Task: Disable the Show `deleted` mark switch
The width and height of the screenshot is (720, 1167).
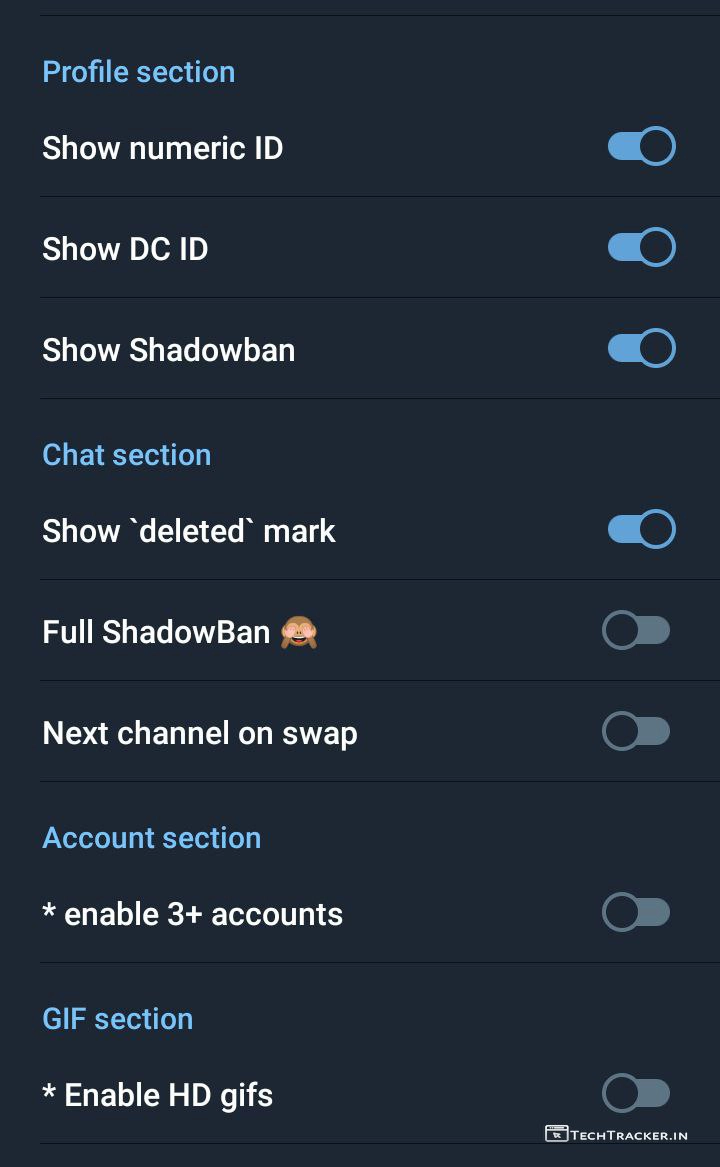Action: pyautogui.click(x=641, y=530)
